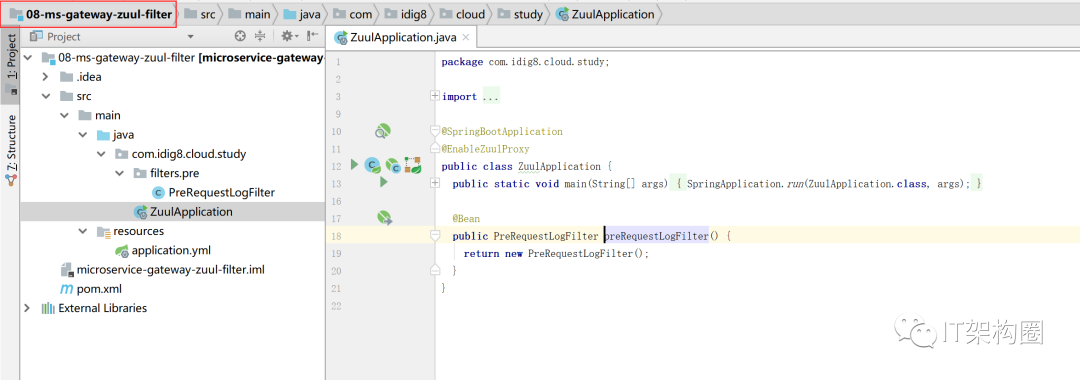Image resolution: width=1080 pixels, height=380 pixels.
Task: Click the @EnableZuulProxy annotation text
Action: [x=485, y=149]
